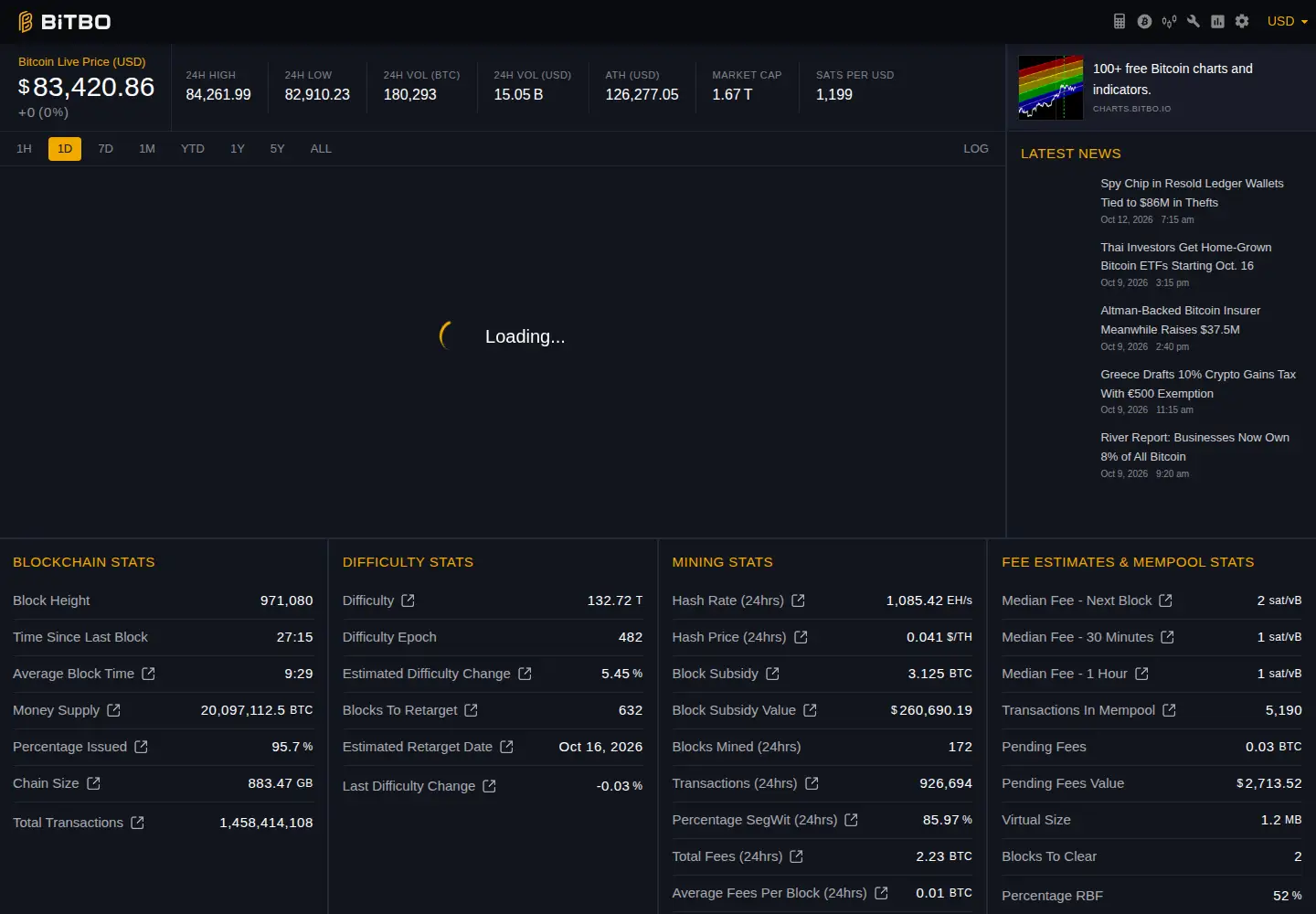This screenshot has width=1316, height=914.
Task: Click the Bitcoin live price $83,420.86
Action: (x=87, y=87)
